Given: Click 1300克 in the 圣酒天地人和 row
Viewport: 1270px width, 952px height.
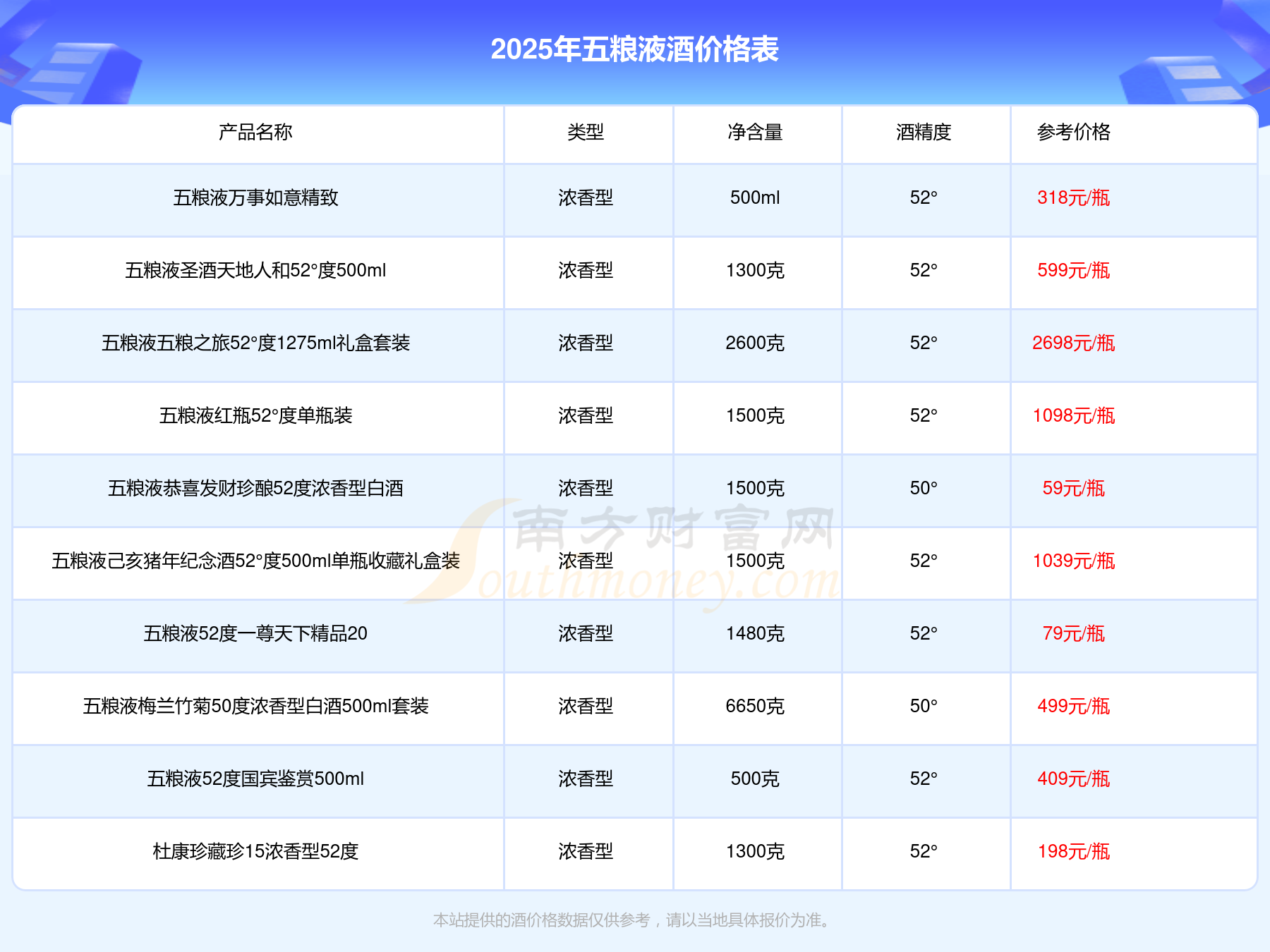Looking at the screenshot, I should pyautogui.click(x=755, y=270).
